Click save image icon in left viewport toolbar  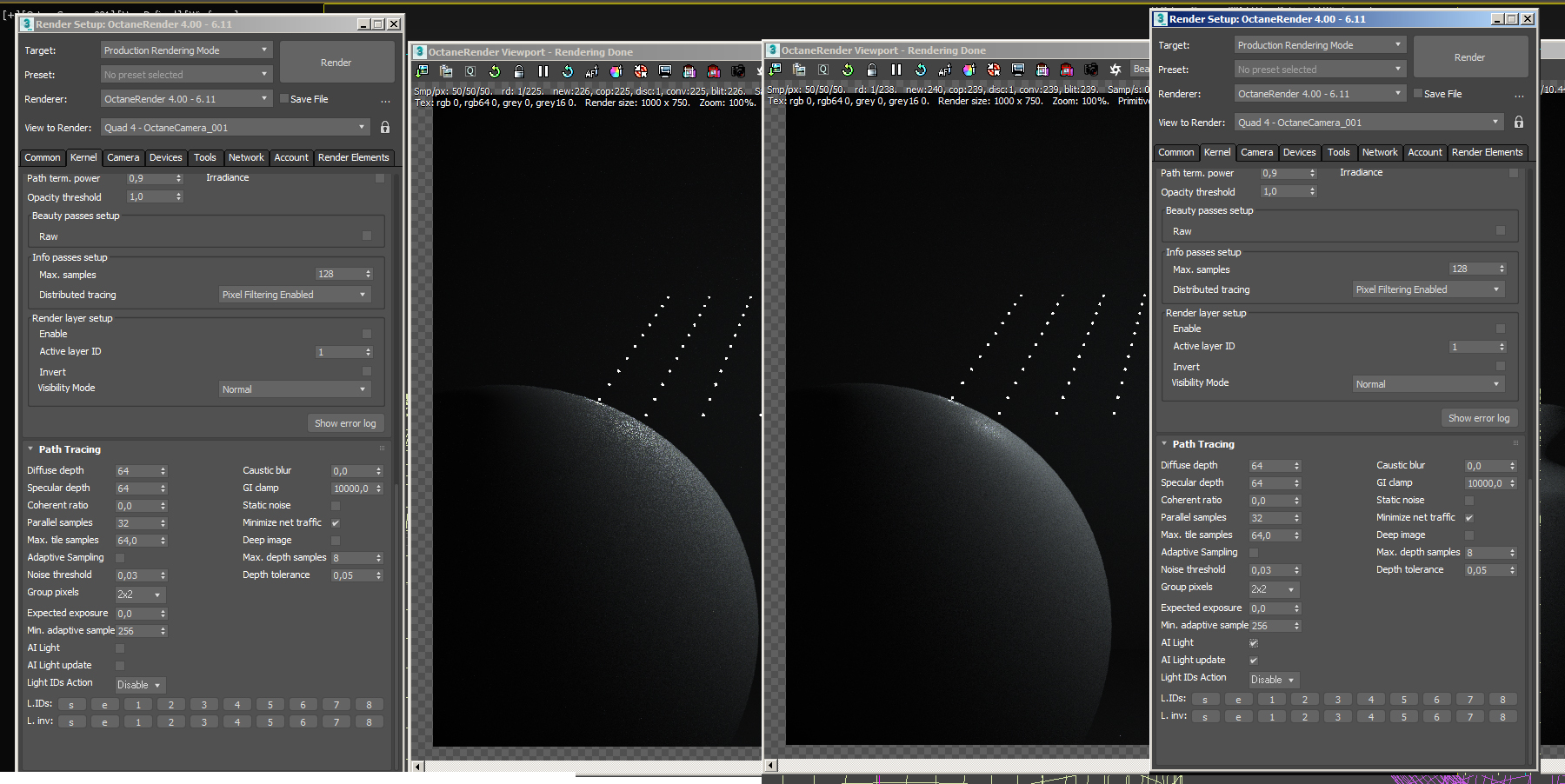click(x=422, y=71)
